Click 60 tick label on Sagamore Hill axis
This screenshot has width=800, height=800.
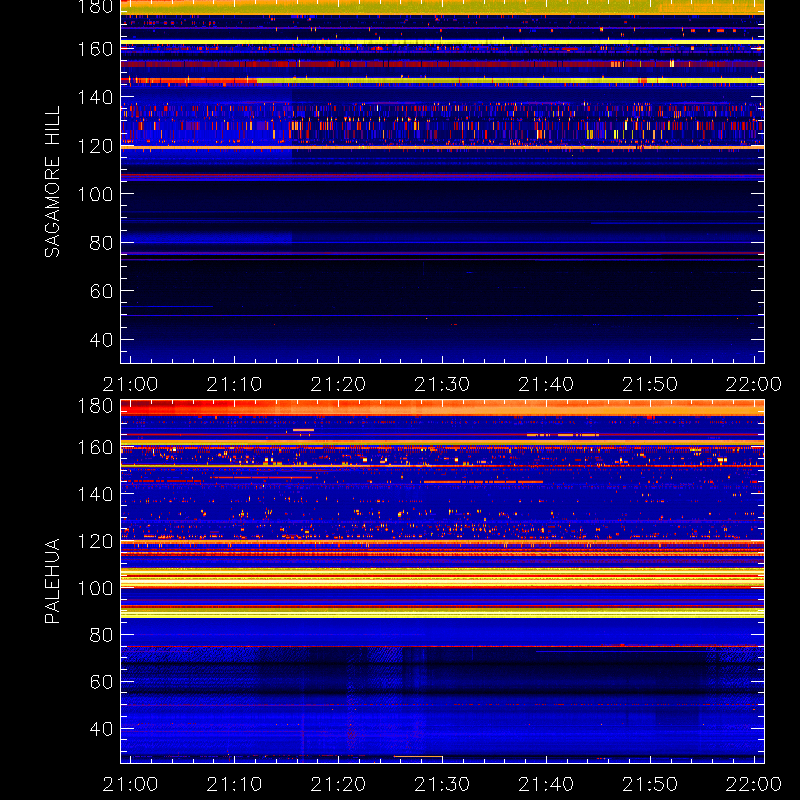101,291
